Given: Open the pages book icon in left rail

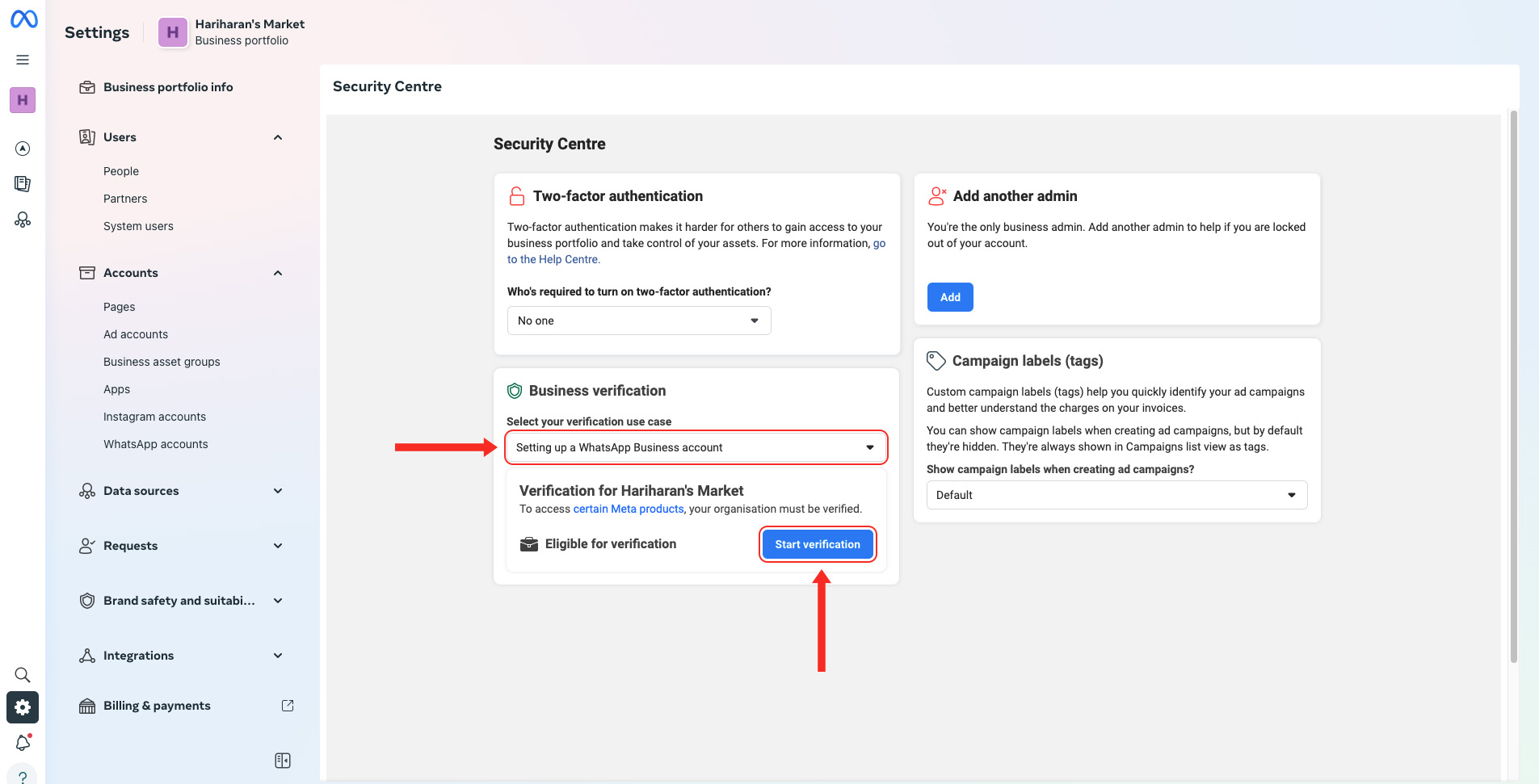Looking at the screenshot, I should point(23,184).
